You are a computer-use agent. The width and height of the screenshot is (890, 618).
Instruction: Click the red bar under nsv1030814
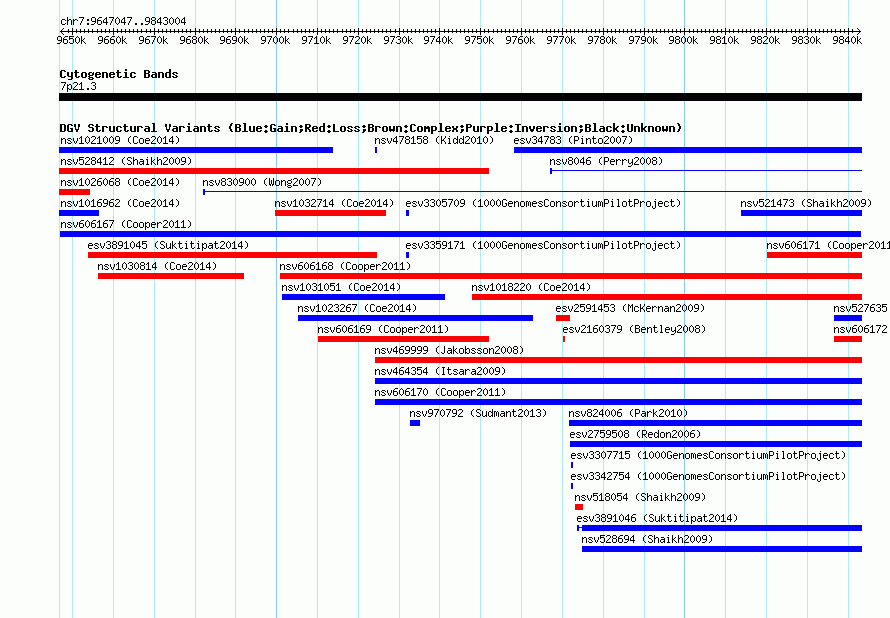click(x=171, y=276)
